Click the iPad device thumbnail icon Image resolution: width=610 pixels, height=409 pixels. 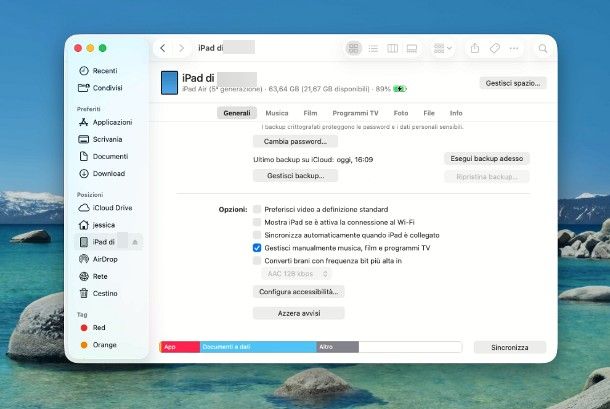(x=169, y=83)
